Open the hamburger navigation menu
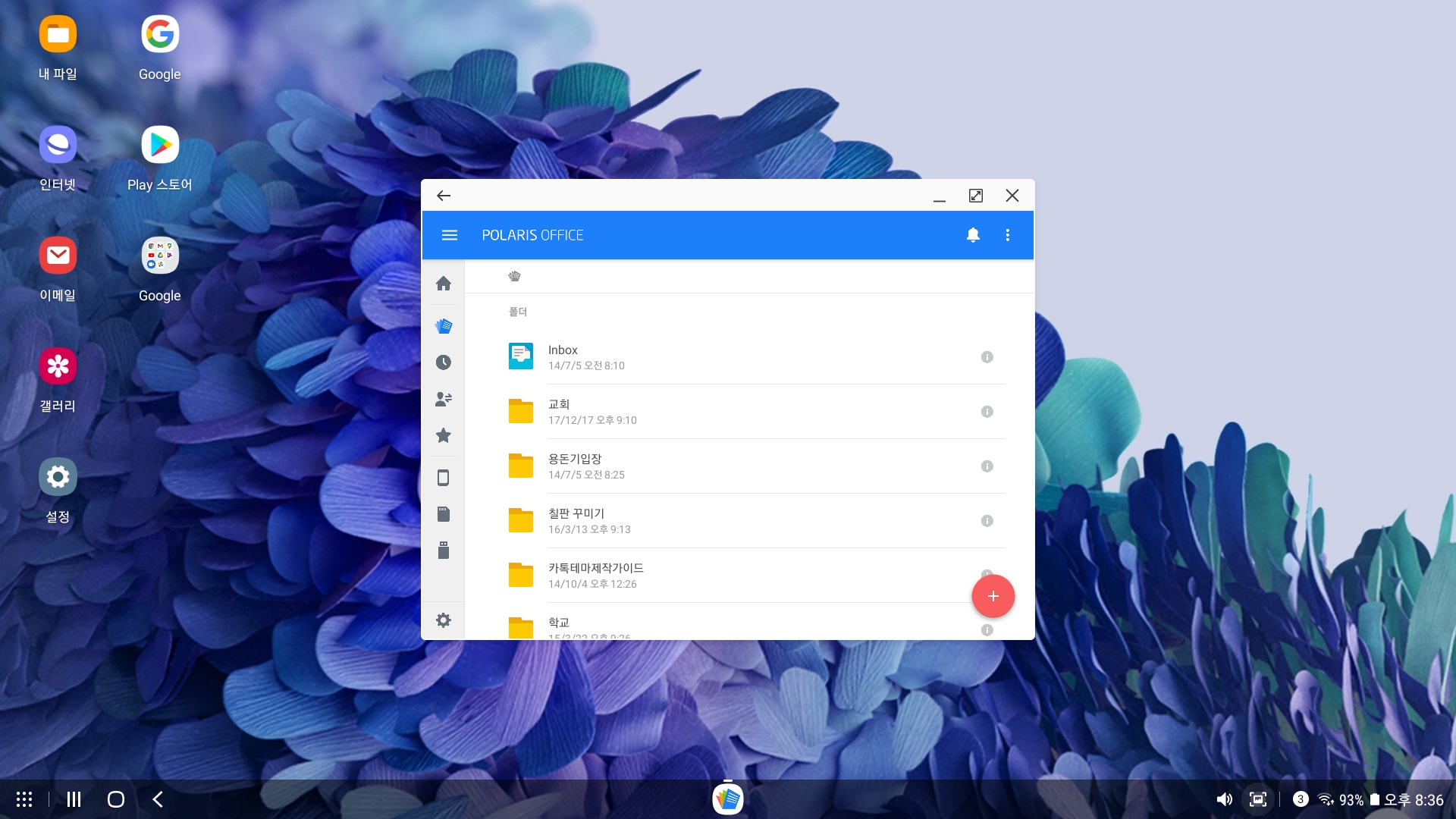Image resolution: width=1456 pixels, height=819 pixels. pyautogui.click(x=449, y=235)
